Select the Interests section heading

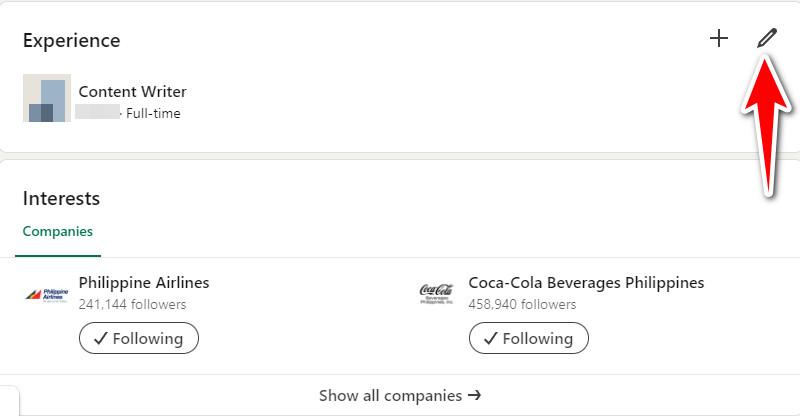(x=61, y=198)
